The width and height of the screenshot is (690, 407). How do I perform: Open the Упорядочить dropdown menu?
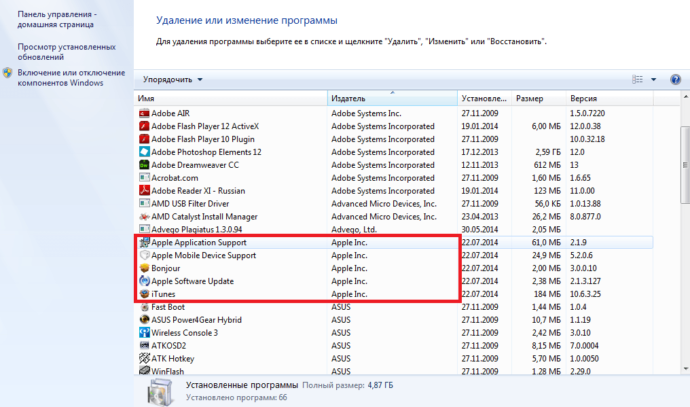click(173, 79)
